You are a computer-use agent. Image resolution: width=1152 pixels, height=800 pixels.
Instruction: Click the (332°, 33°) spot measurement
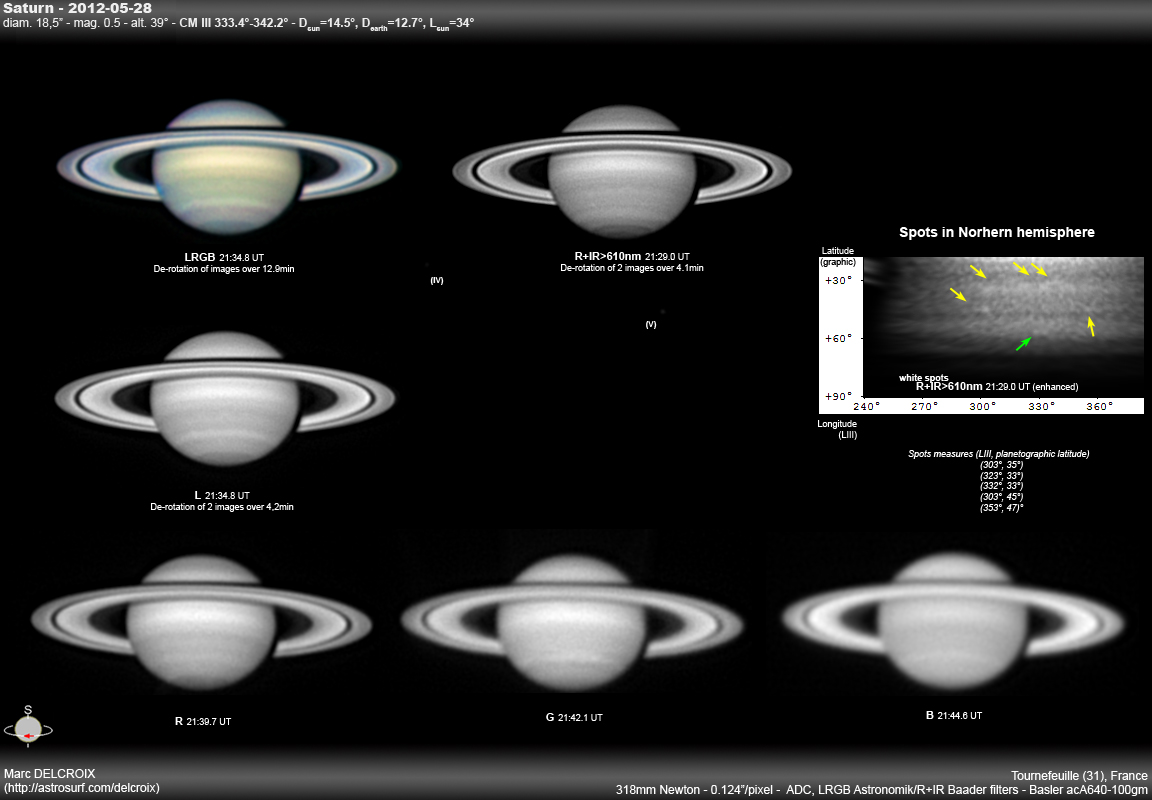point(1001,486)
